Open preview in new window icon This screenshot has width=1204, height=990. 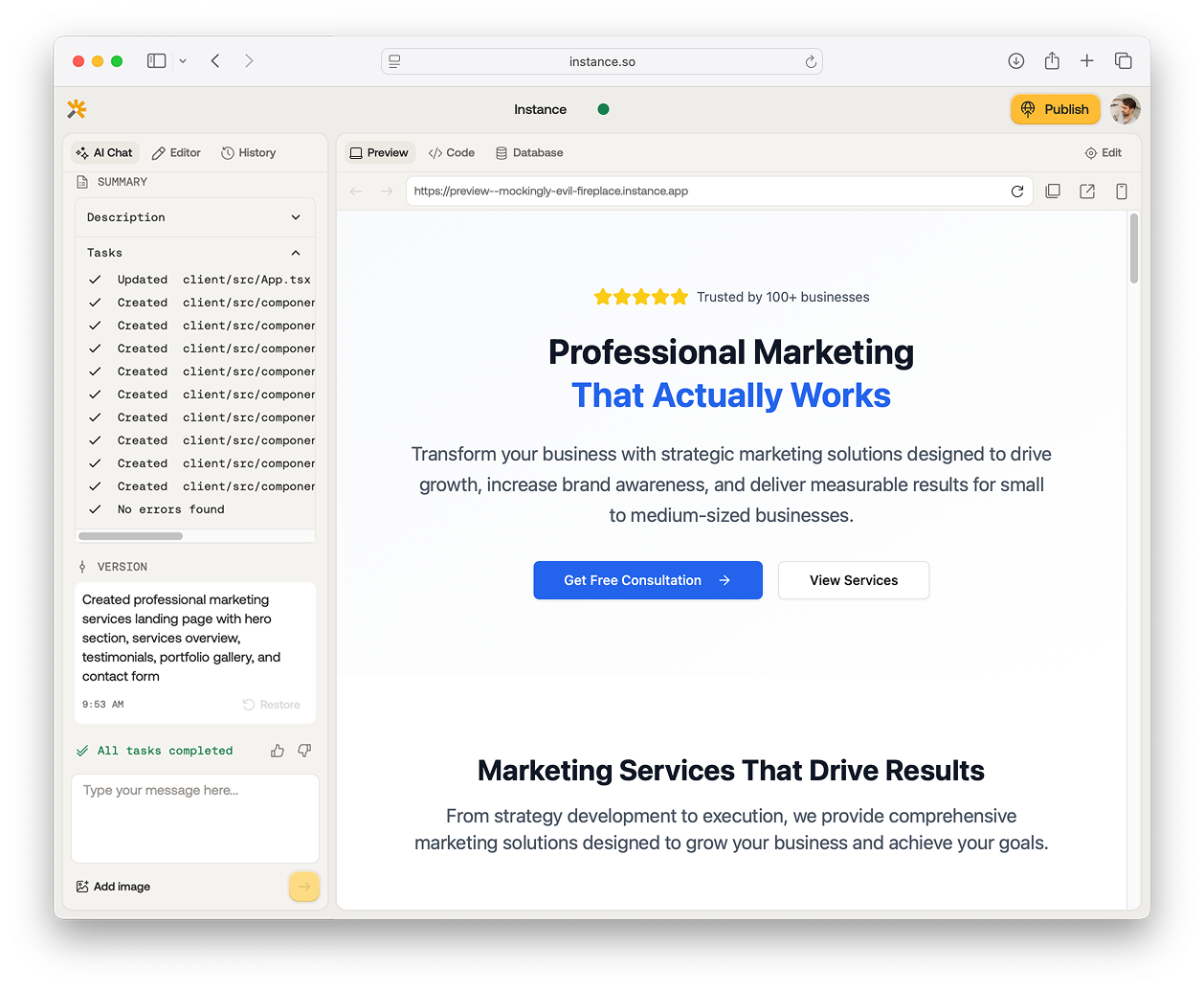1087,191
